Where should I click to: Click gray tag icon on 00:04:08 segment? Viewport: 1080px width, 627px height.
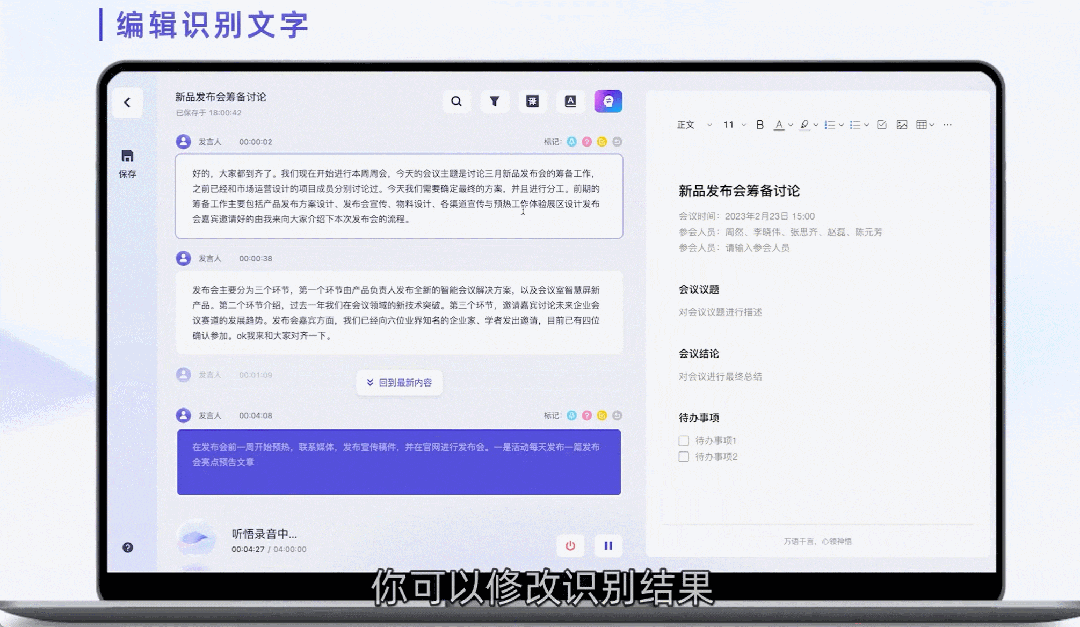tap(617, 415)
